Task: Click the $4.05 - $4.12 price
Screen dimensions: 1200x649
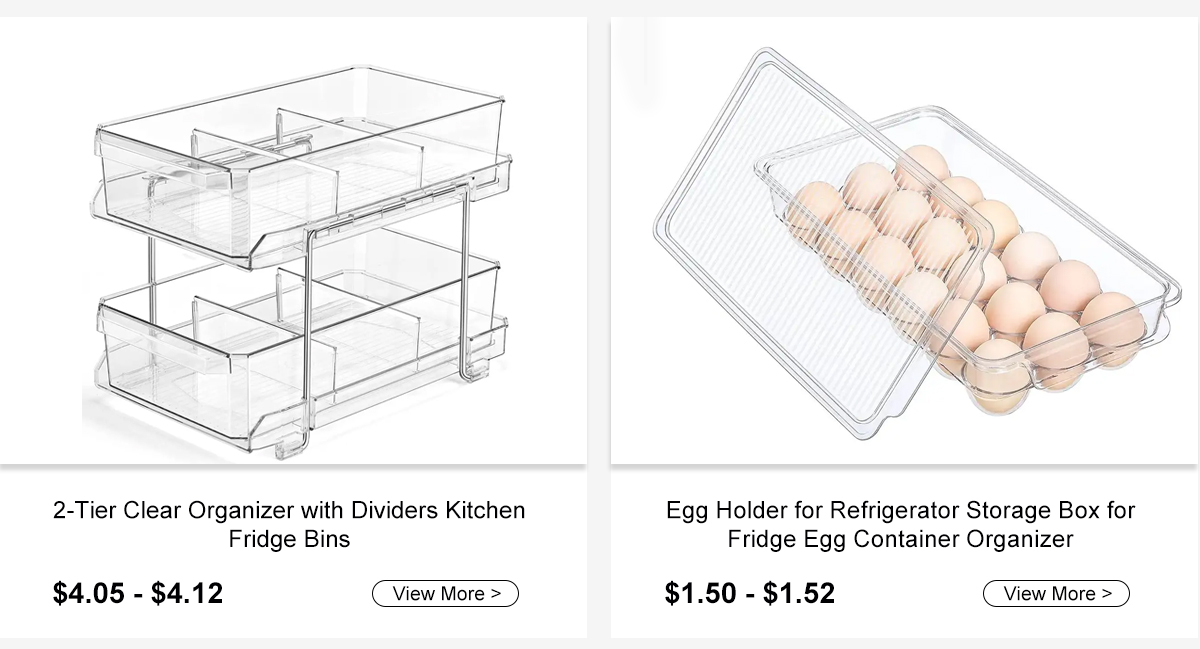Action: [x=138, y=593]
